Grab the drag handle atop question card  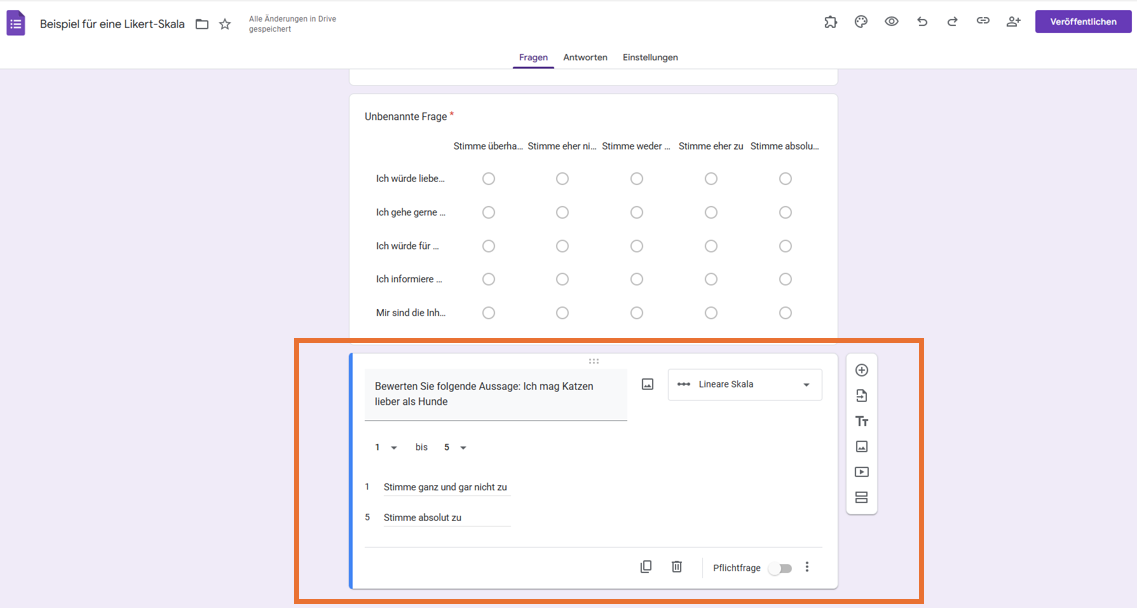coord(594,361)
